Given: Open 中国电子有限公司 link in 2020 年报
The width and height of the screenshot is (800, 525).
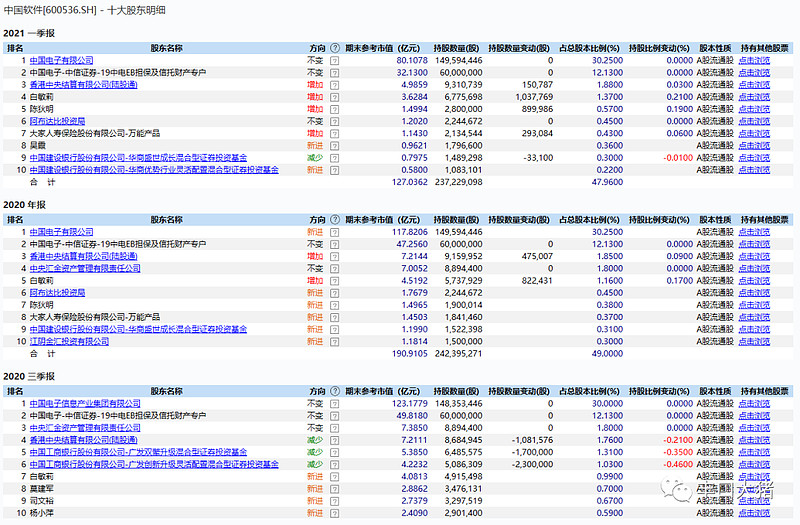Looking at the screenshot, I should 61,232.
